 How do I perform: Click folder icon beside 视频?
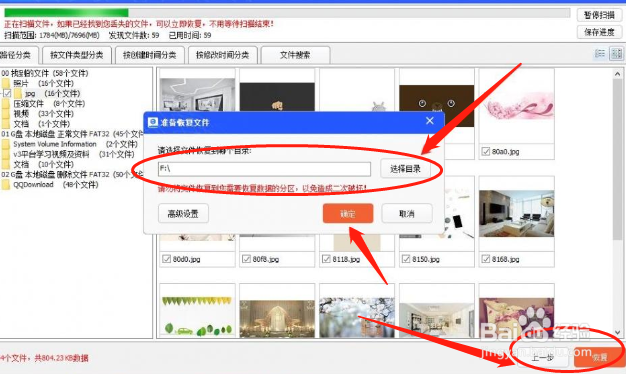[6, 114]
